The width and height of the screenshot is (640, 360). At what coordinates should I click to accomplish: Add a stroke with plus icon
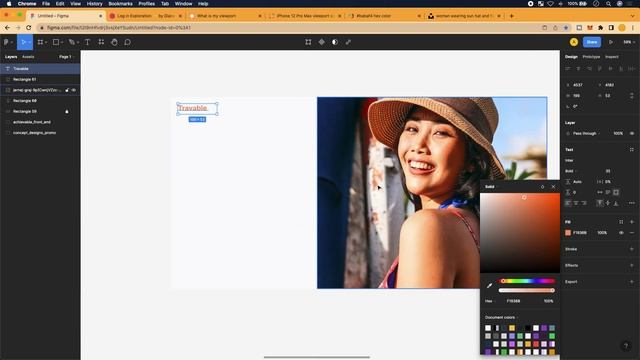point(632,249)
